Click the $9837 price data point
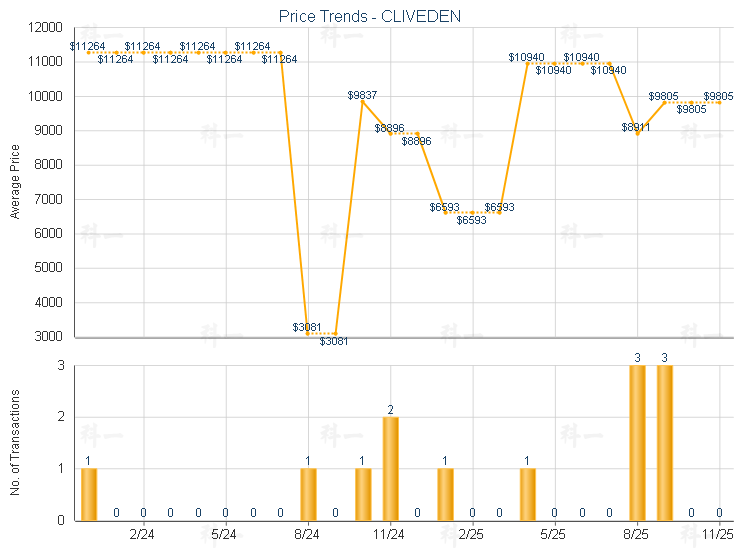This screenshot has width=740, height=550. 363,101
